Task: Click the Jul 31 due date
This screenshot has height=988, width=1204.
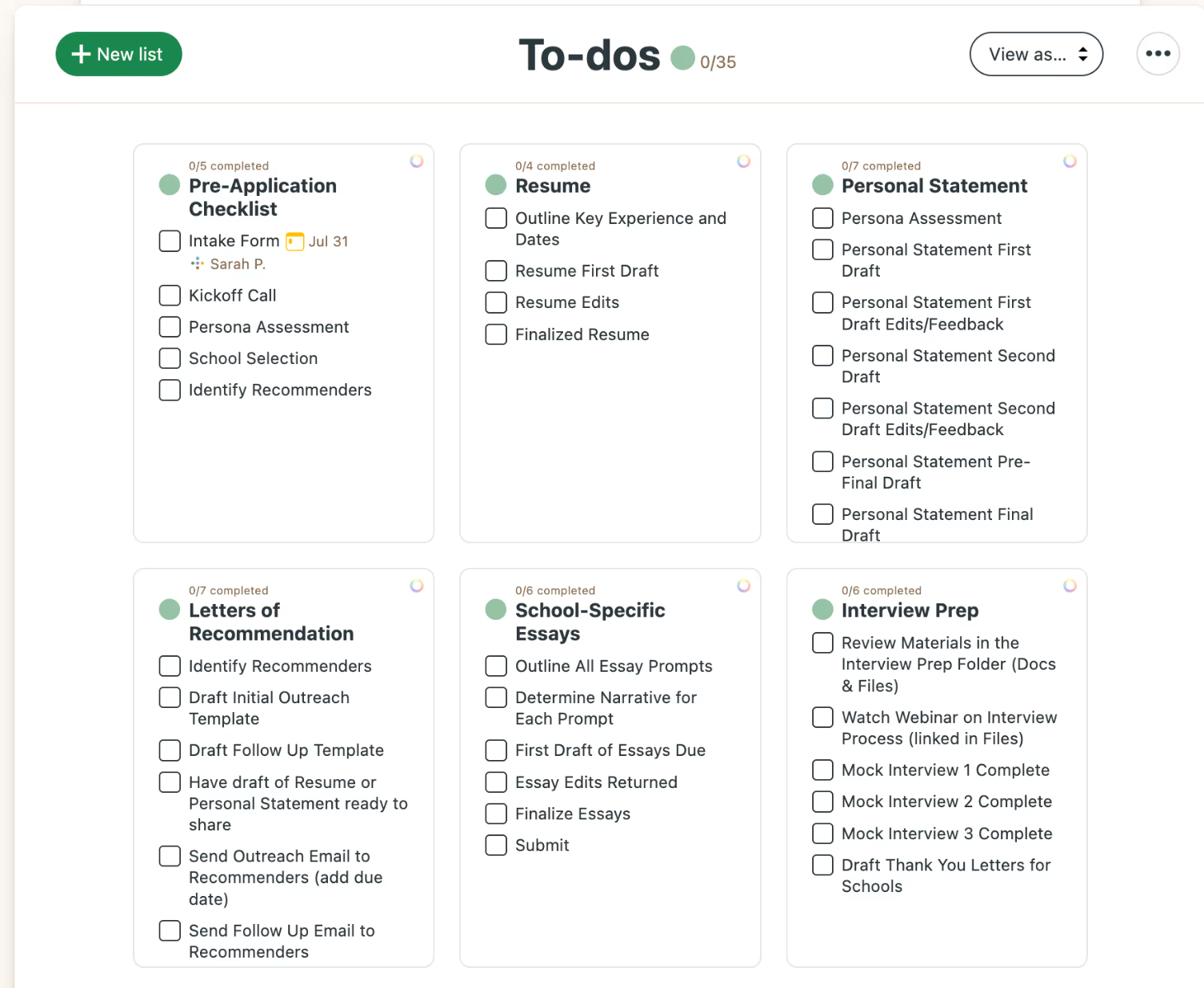Action: coord(328,242)
